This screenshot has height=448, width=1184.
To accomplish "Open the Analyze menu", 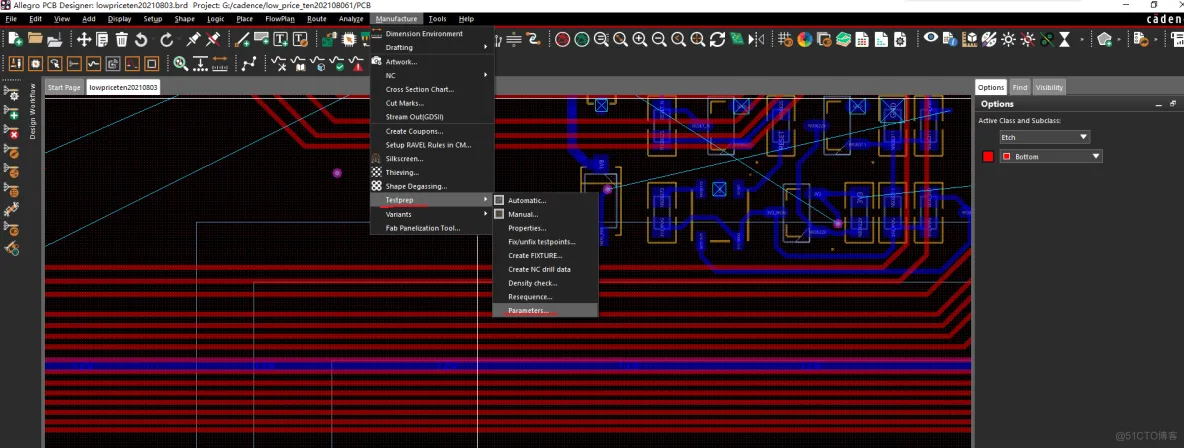I will point(351,19).
